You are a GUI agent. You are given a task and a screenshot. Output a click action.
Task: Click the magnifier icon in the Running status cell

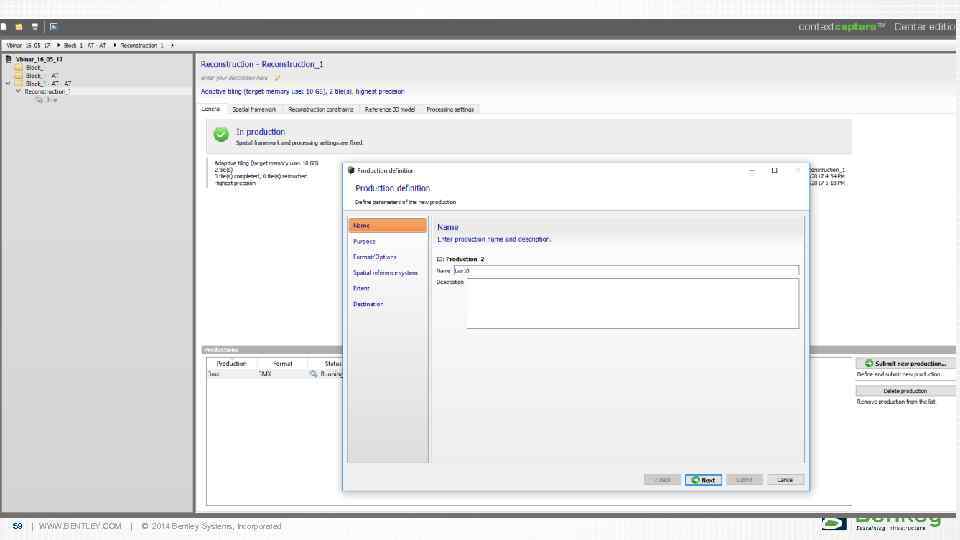pyautogui.click(x=313, y=373)
